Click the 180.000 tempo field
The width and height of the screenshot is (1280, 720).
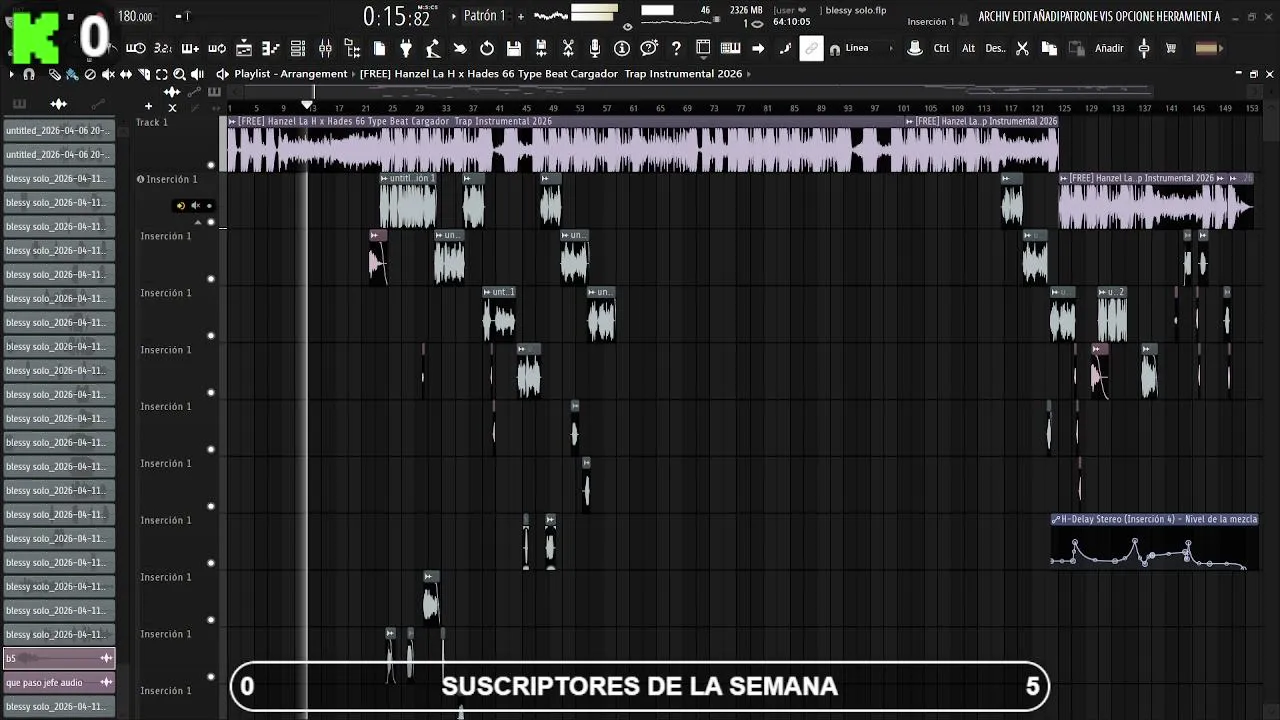135,16
